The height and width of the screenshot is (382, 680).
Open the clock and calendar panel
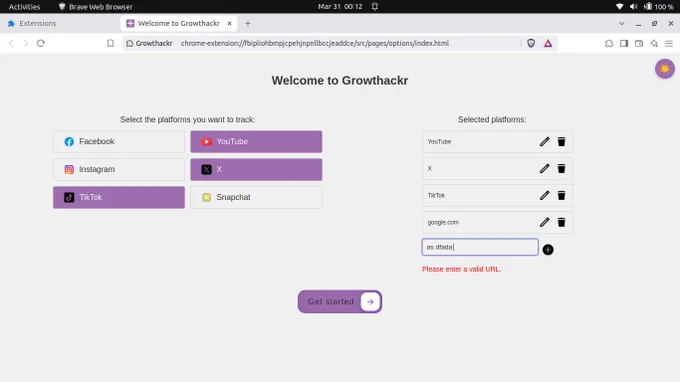pos(340,7)
